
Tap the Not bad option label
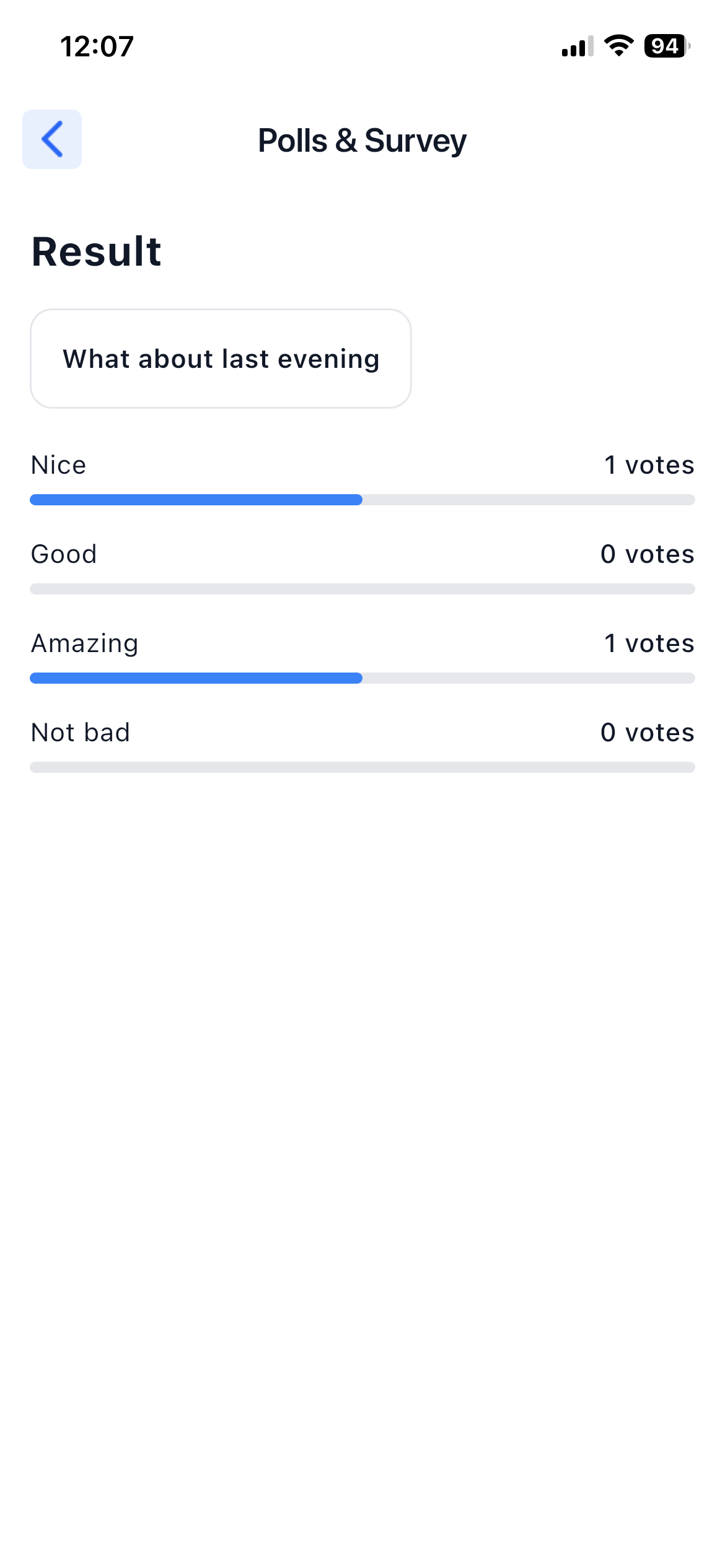81,733
